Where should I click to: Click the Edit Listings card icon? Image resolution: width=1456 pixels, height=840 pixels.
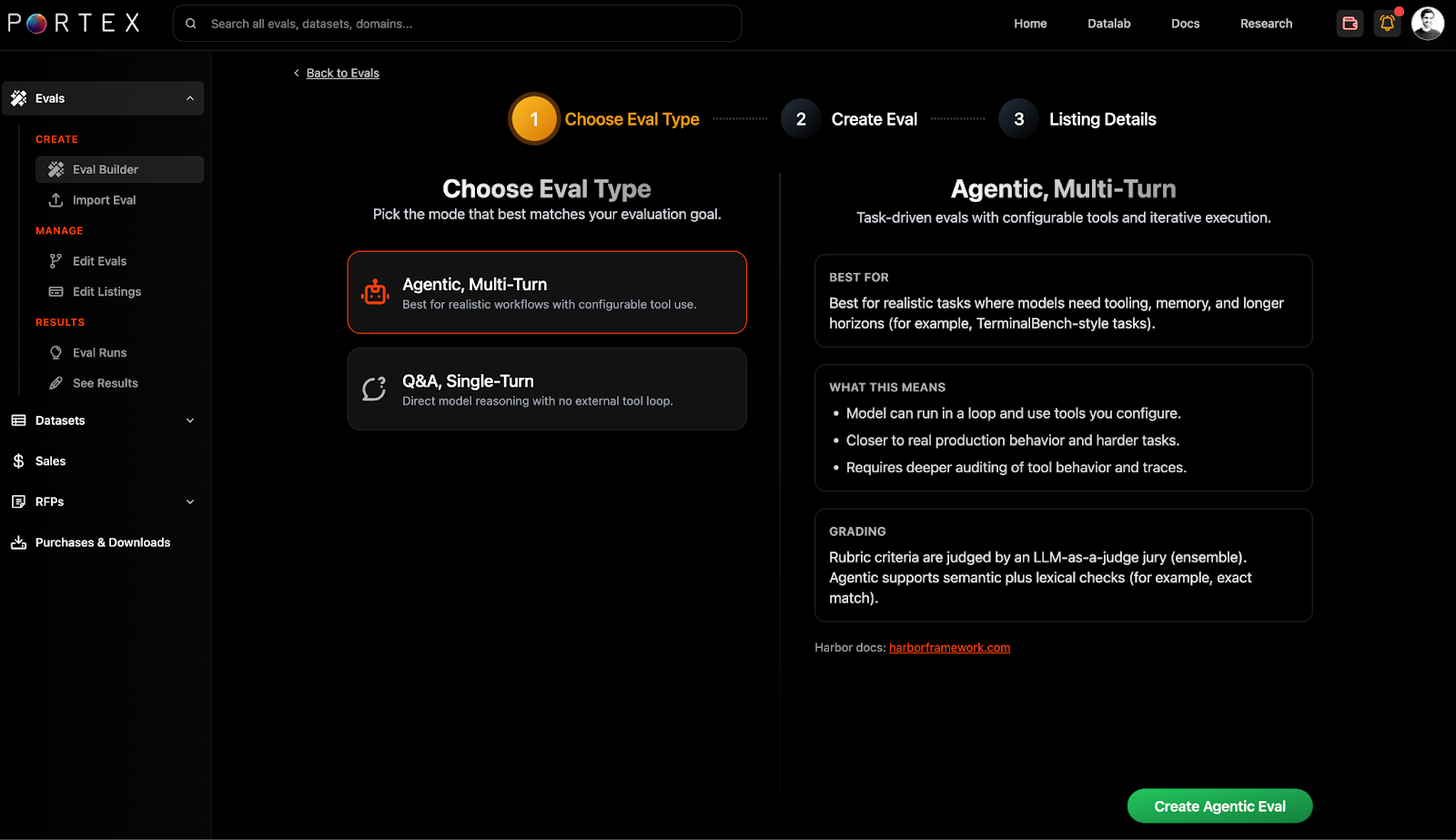[56, 292]
